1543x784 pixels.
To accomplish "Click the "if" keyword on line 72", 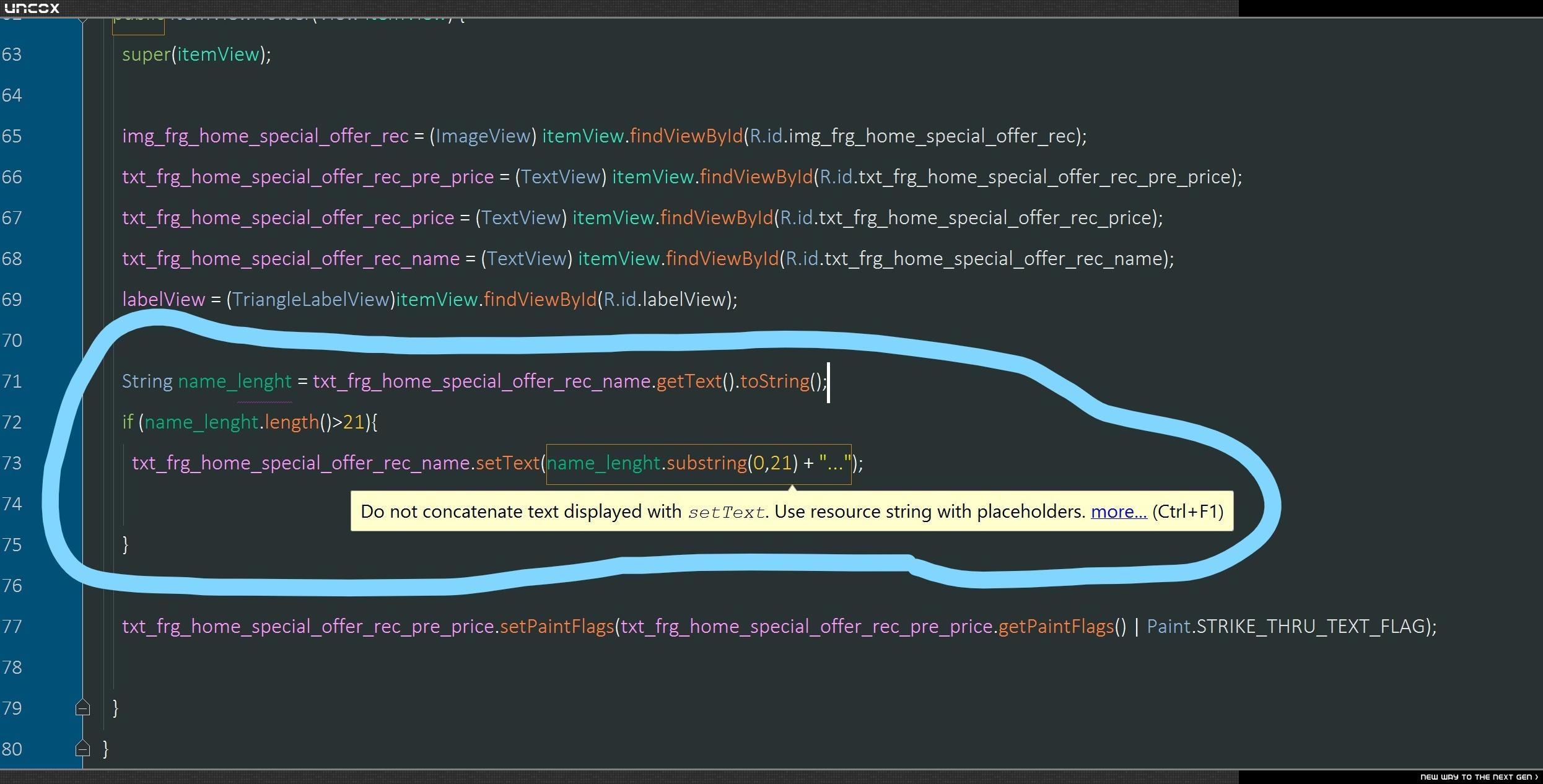I will pyautogui.click(x=128, y=422).
